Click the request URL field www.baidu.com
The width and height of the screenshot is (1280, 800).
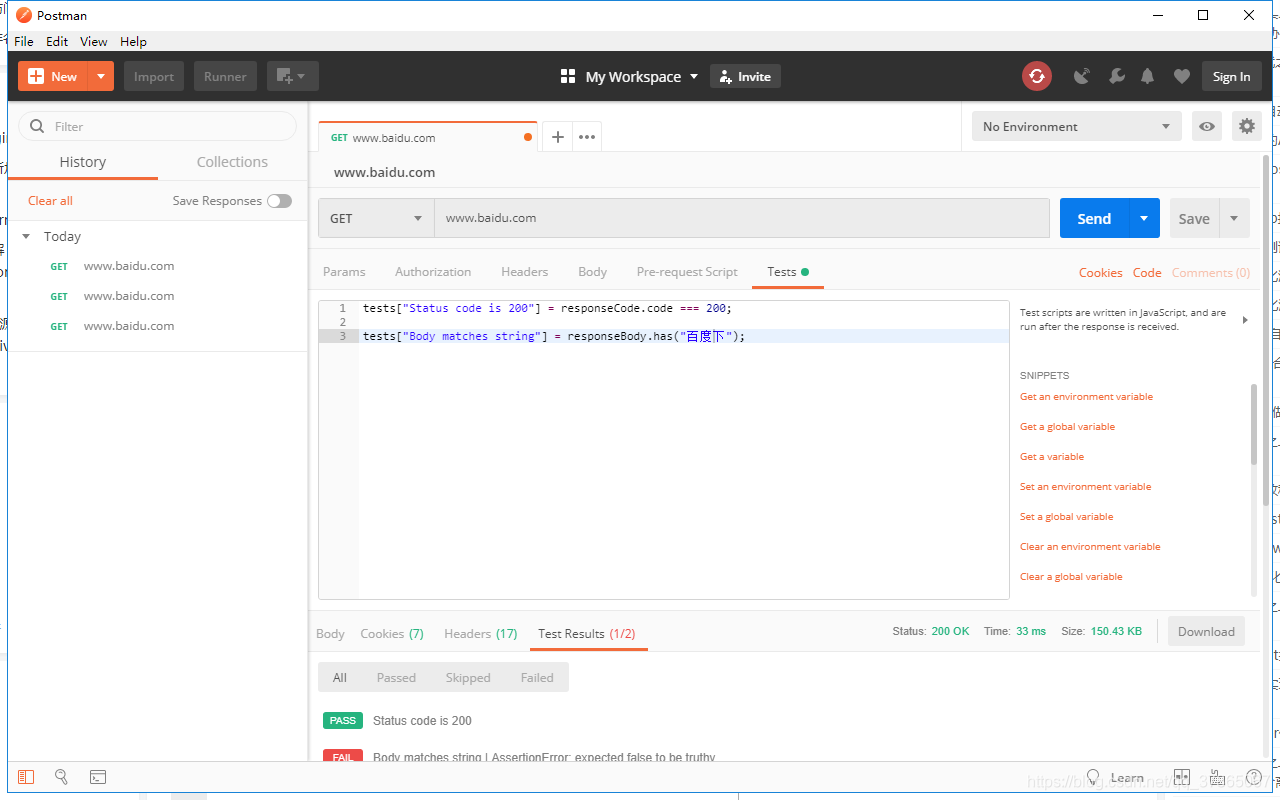[x=741, y=218]
